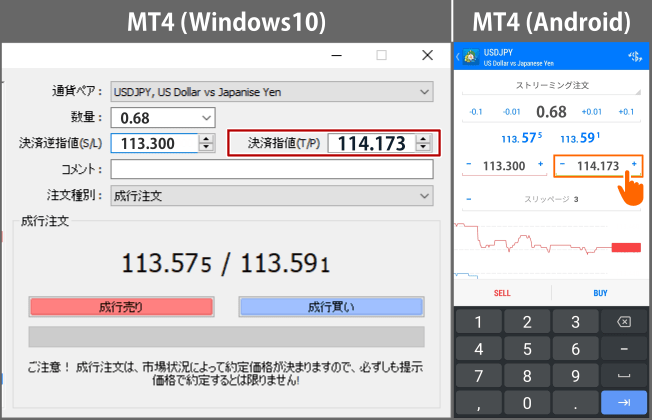Viewport: 652px width, 420px height.
Task: Click the 成行売り sell by market button
Action: [x=121, y=307]
